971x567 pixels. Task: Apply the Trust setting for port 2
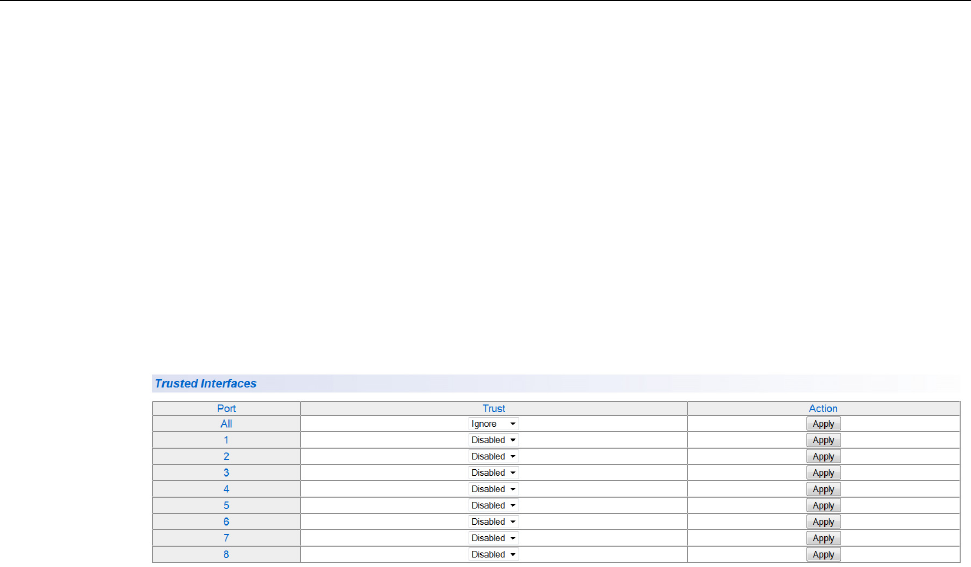[823, 456]
